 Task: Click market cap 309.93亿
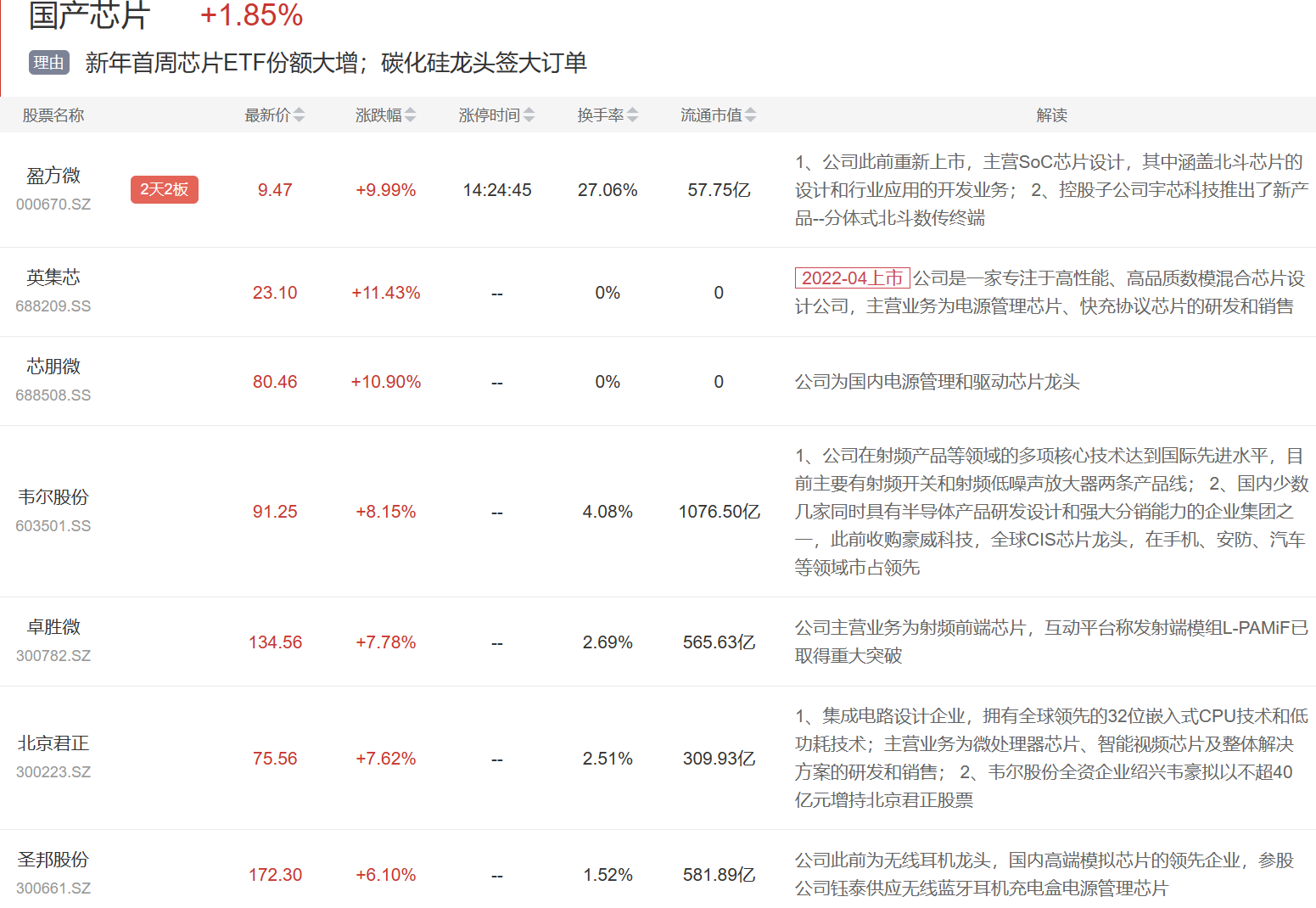click(x=719, y=759)
